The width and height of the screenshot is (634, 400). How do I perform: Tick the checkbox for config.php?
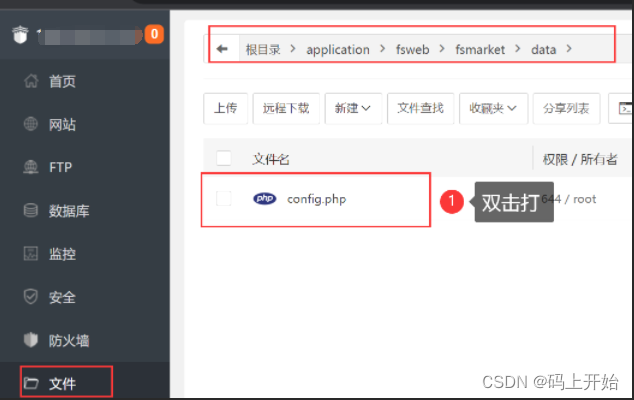click(x=224, y=199)
